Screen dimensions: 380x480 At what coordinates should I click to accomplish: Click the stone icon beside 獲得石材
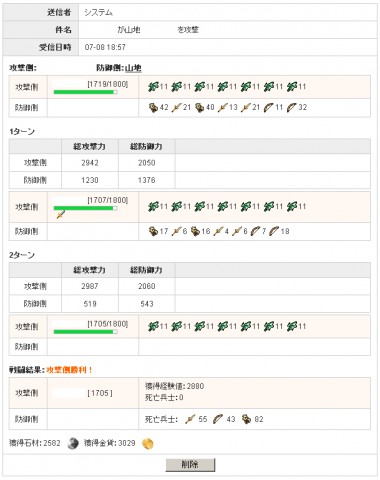click(73, 443)
